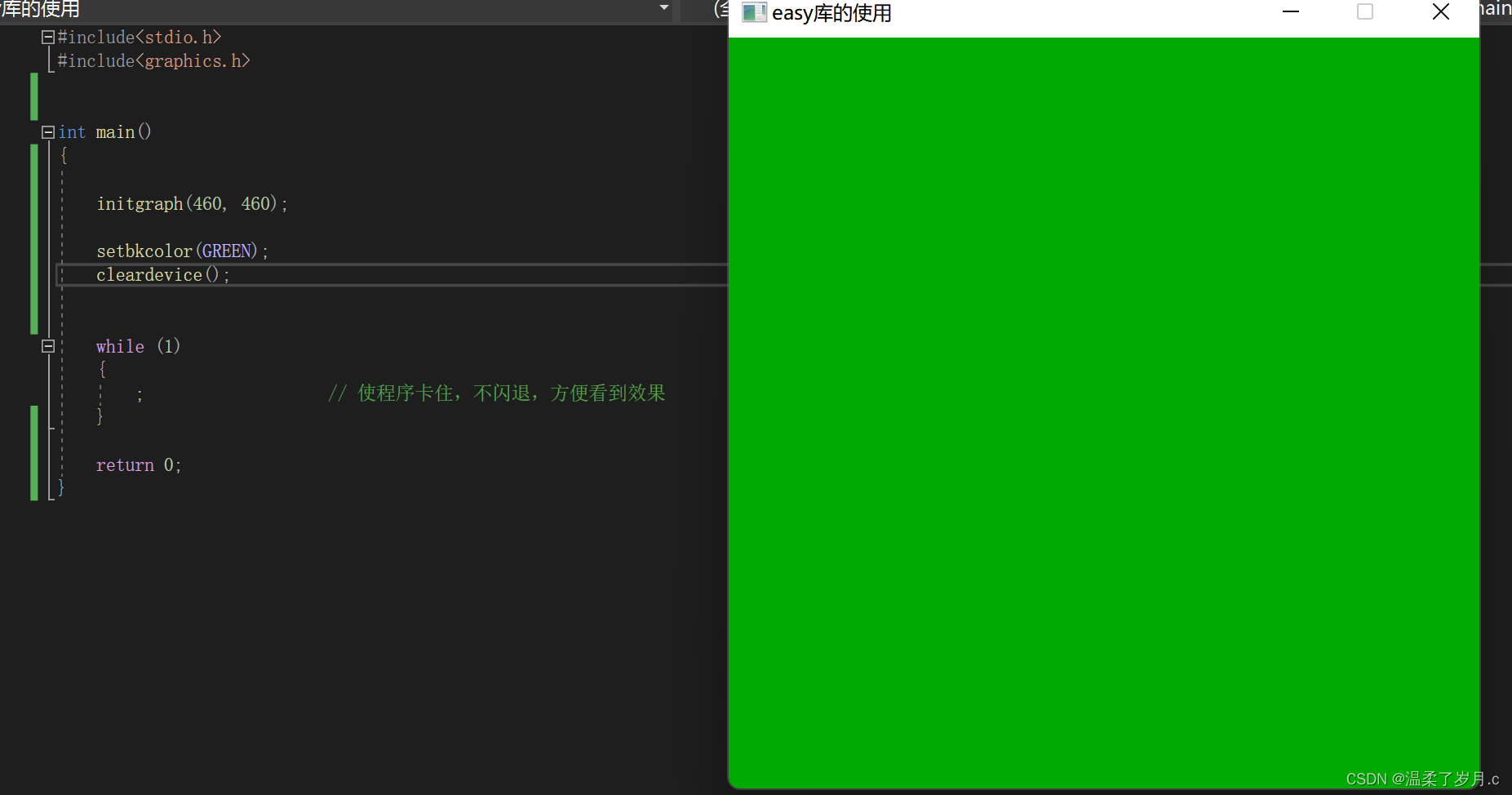The image size is (1512, 795).
Task: Click the setbkcolor(GREEN); line
Action: pyautogui.click(x=182, y=251)
